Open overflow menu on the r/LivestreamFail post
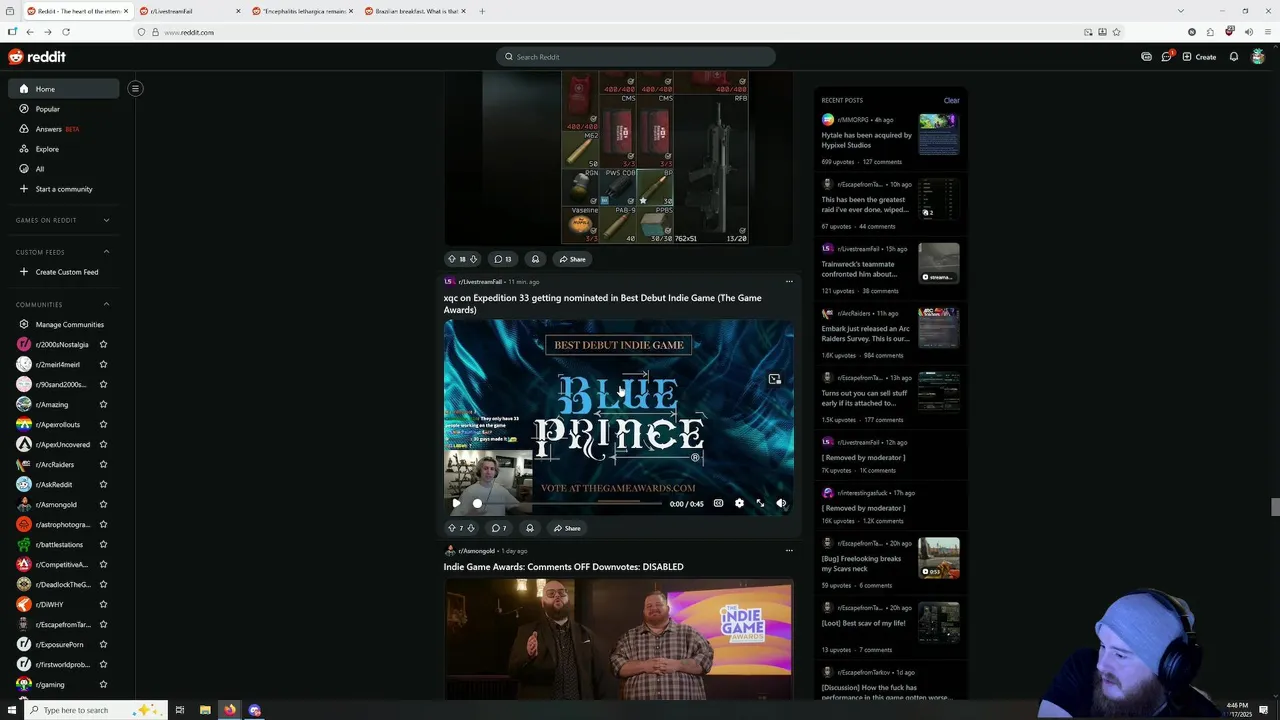The width and height of the screenshot is (1280, 720). click(x=789, y=282)
